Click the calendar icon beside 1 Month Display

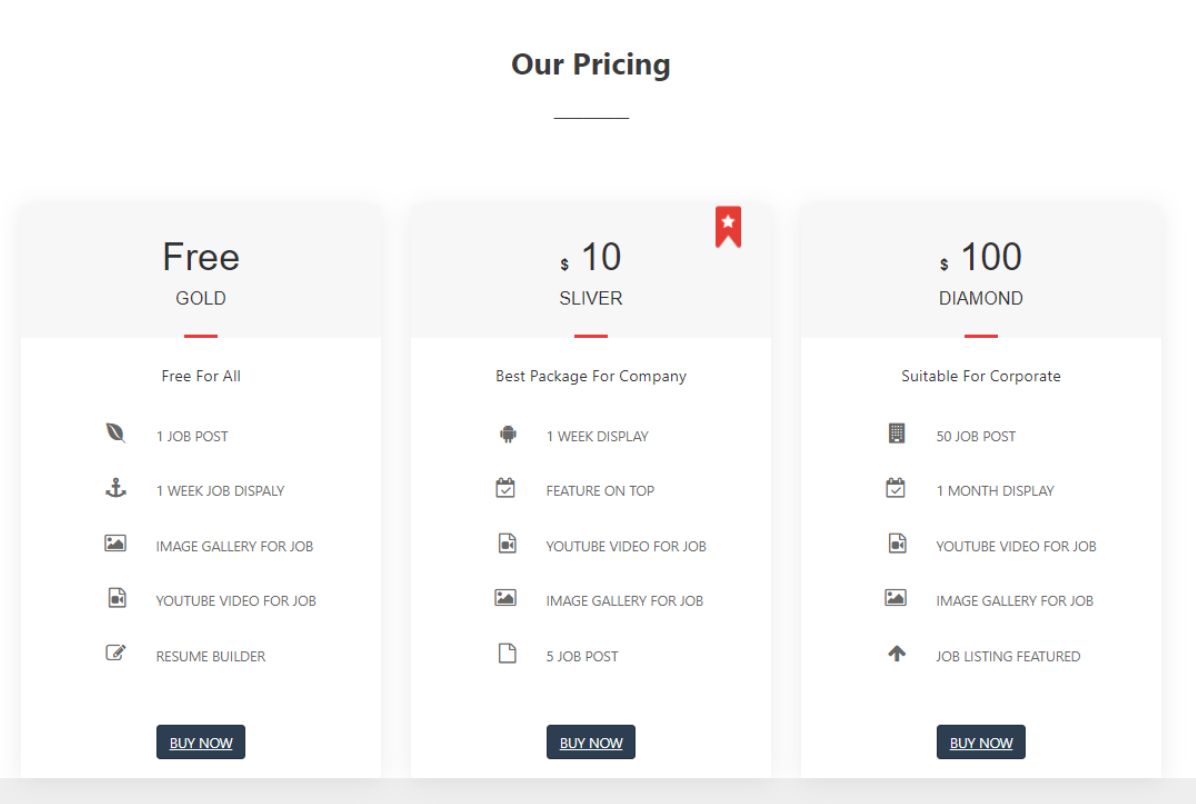click(895, 488)
